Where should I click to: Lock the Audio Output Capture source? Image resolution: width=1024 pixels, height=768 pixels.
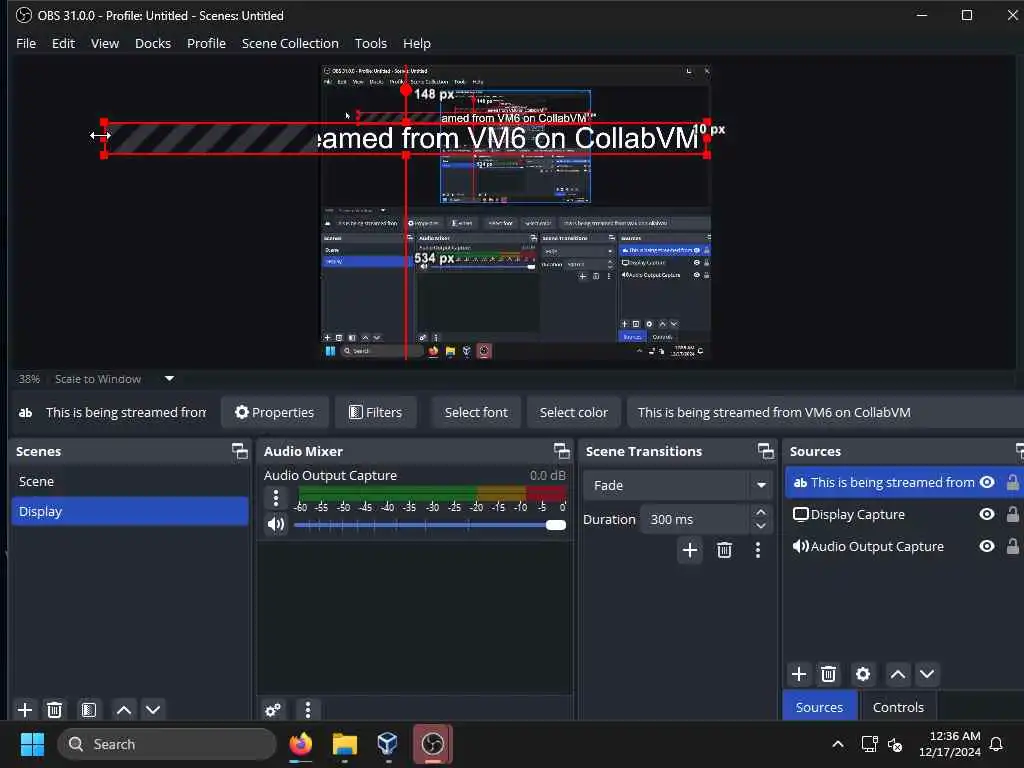point(1012,546)
